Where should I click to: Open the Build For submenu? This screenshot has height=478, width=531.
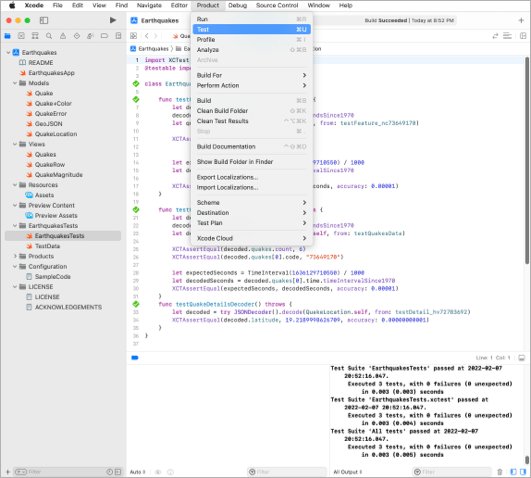pyautogui.click(x=252, y=75)
